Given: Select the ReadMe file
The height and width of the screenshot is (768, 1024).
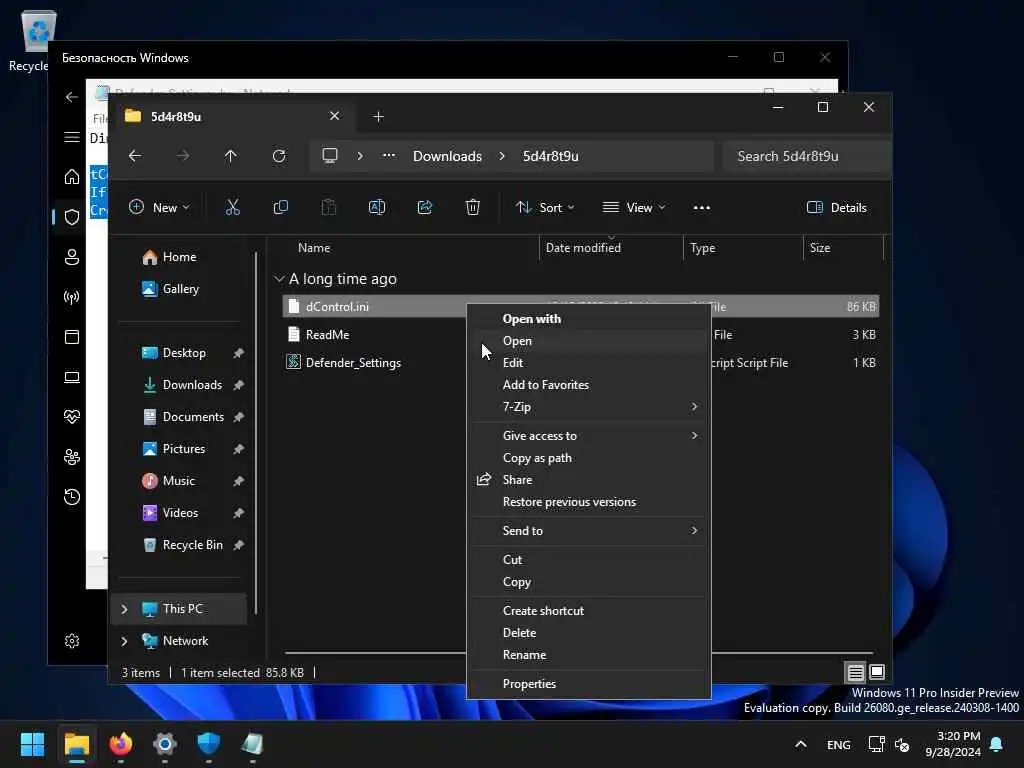Looking at the screenshot, I should [327, 334].
